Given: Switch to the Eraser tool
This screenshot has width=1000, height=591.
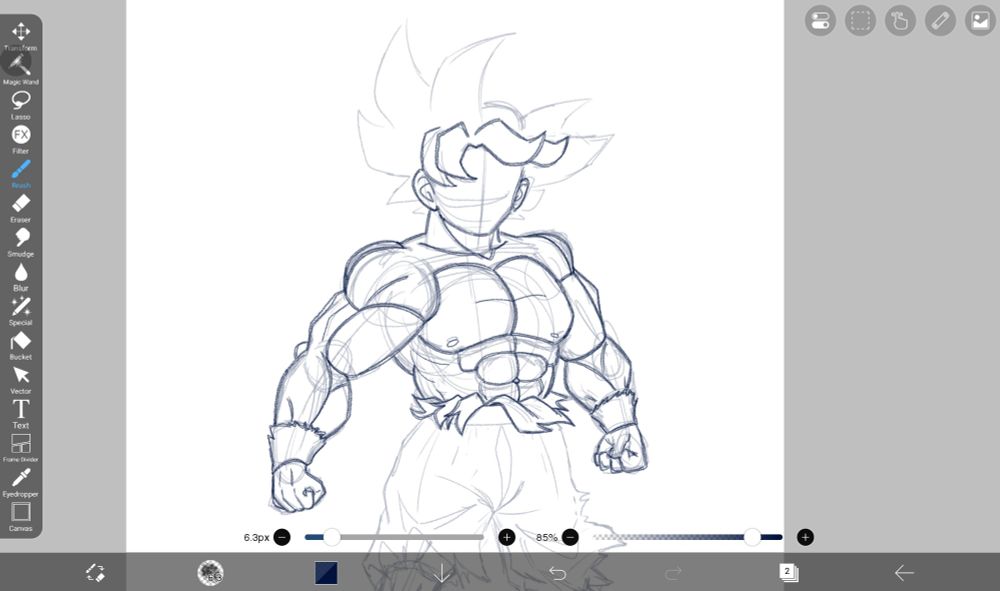Looking at the screenshot, I should [20, 208].
